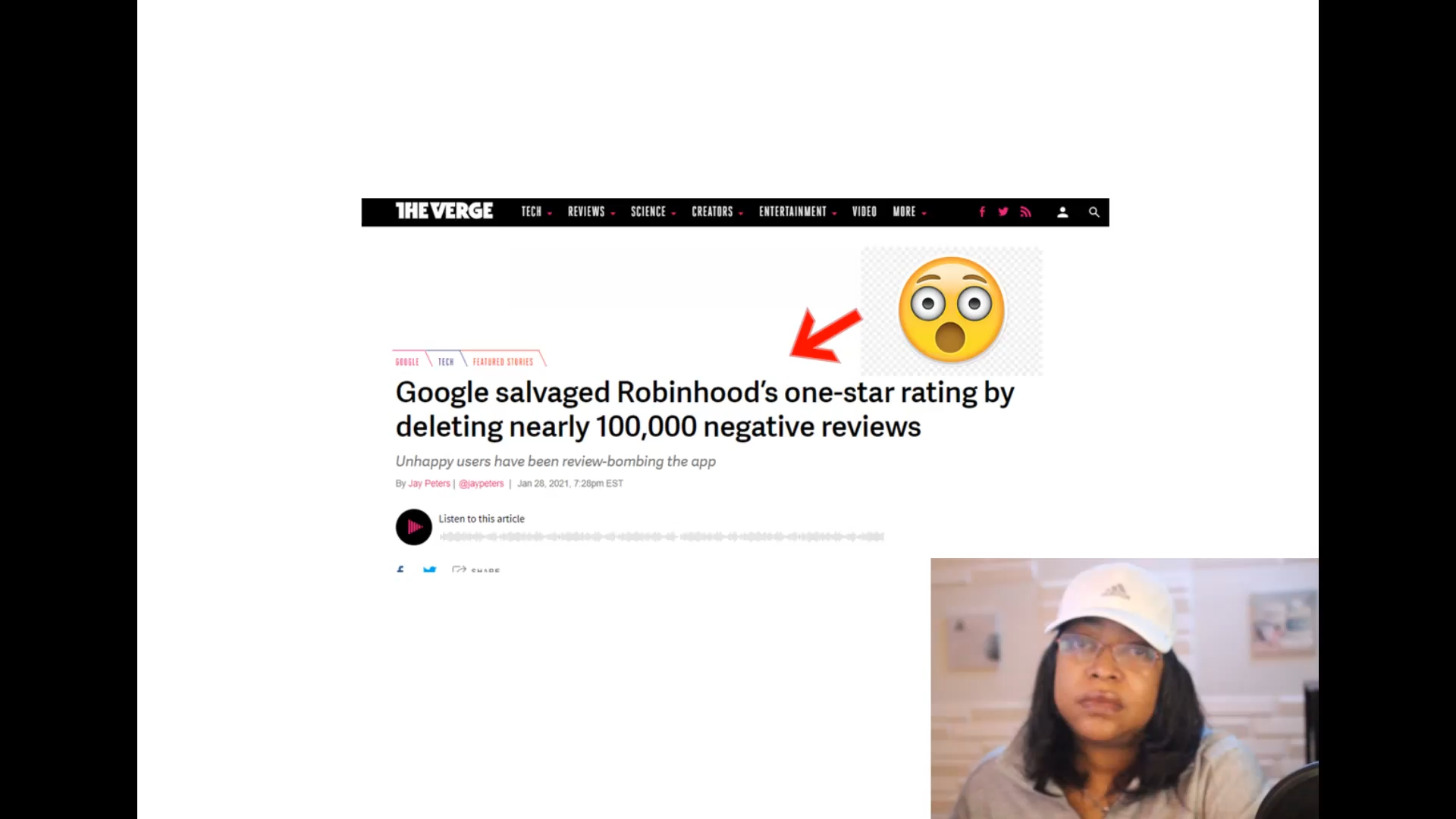Play the Listen to this article audio
The height and width of the screenshot is (819, 1456).
pyautogui.click(x=414, y=527)
